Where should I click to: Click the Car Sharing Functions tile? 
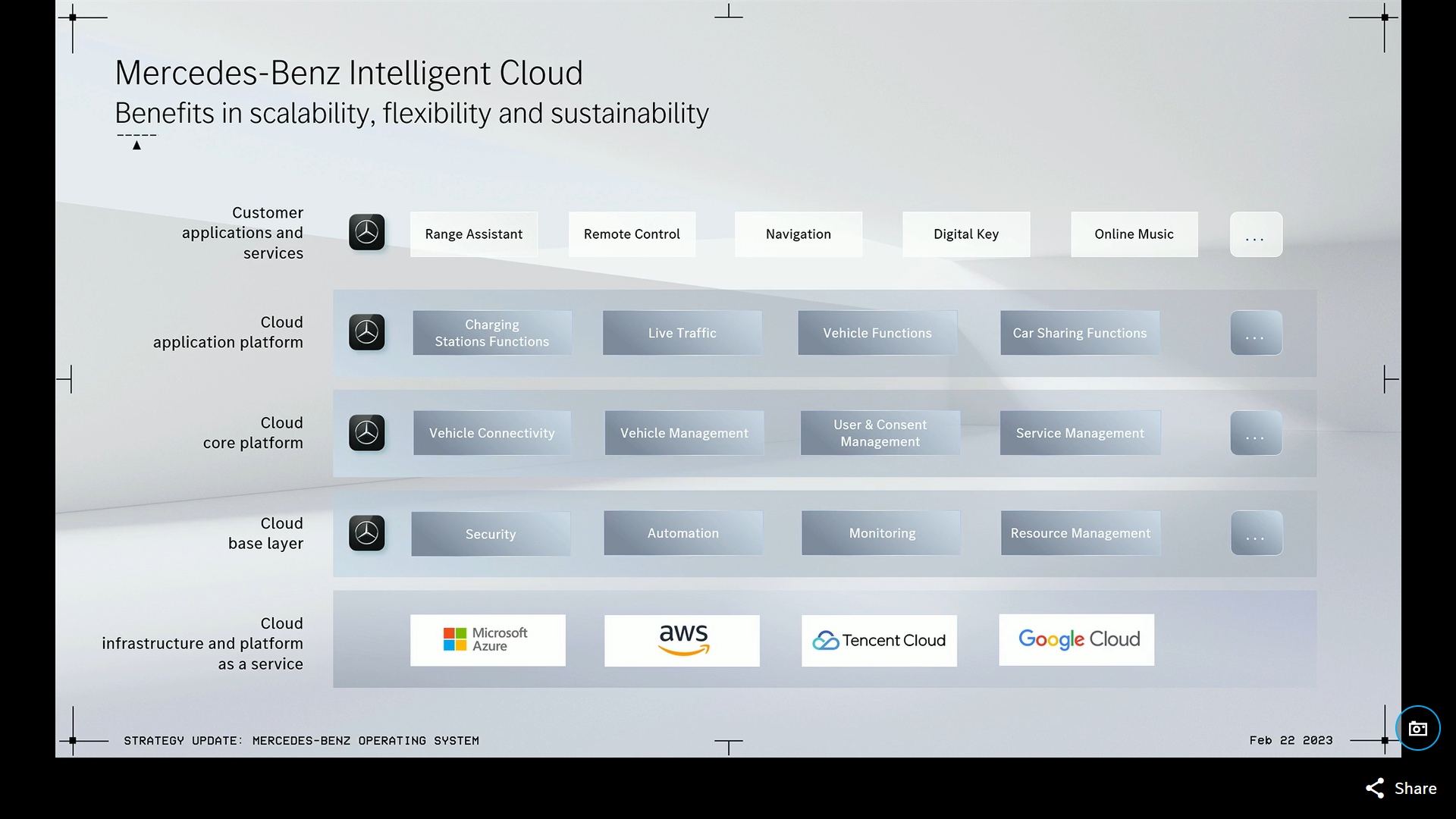1080,333
